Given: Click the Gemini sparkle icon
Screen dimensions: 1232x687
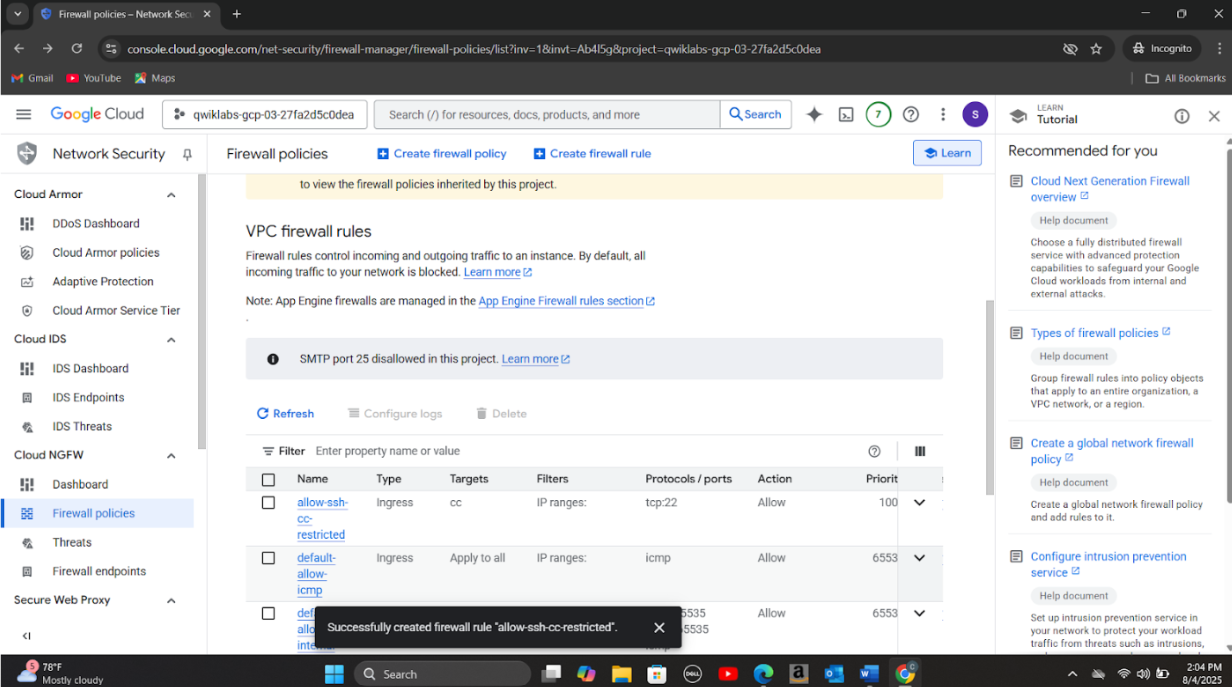Looking at the screenshot, I should [814, 114].
